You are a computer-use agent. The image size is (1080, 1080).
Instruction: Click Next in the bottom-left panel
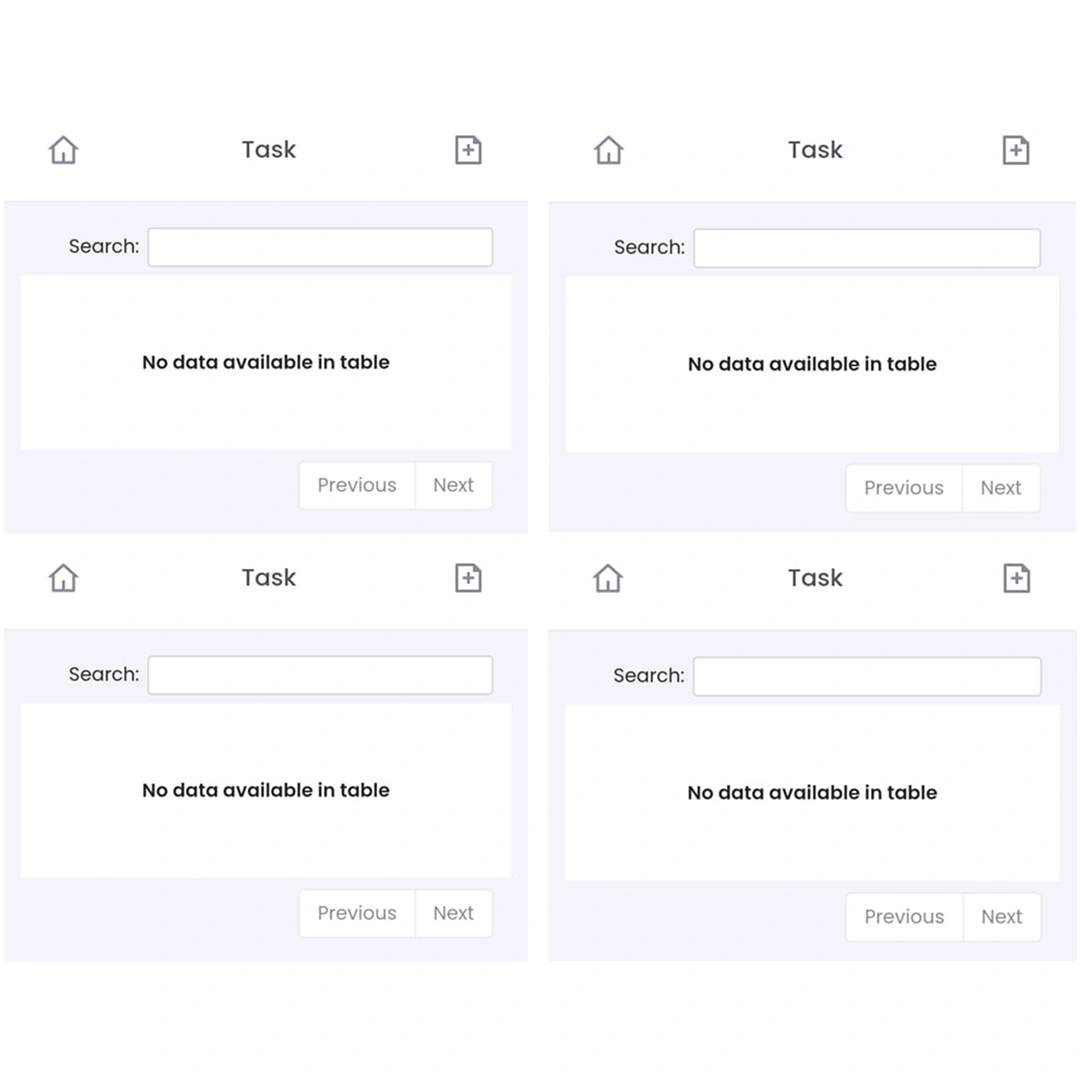click(x=453, y=913)
